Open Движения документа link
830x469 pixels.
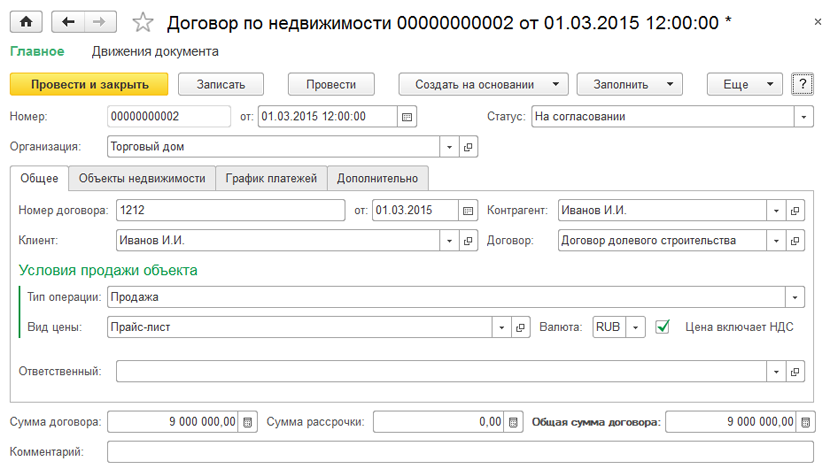click(155, 51)
